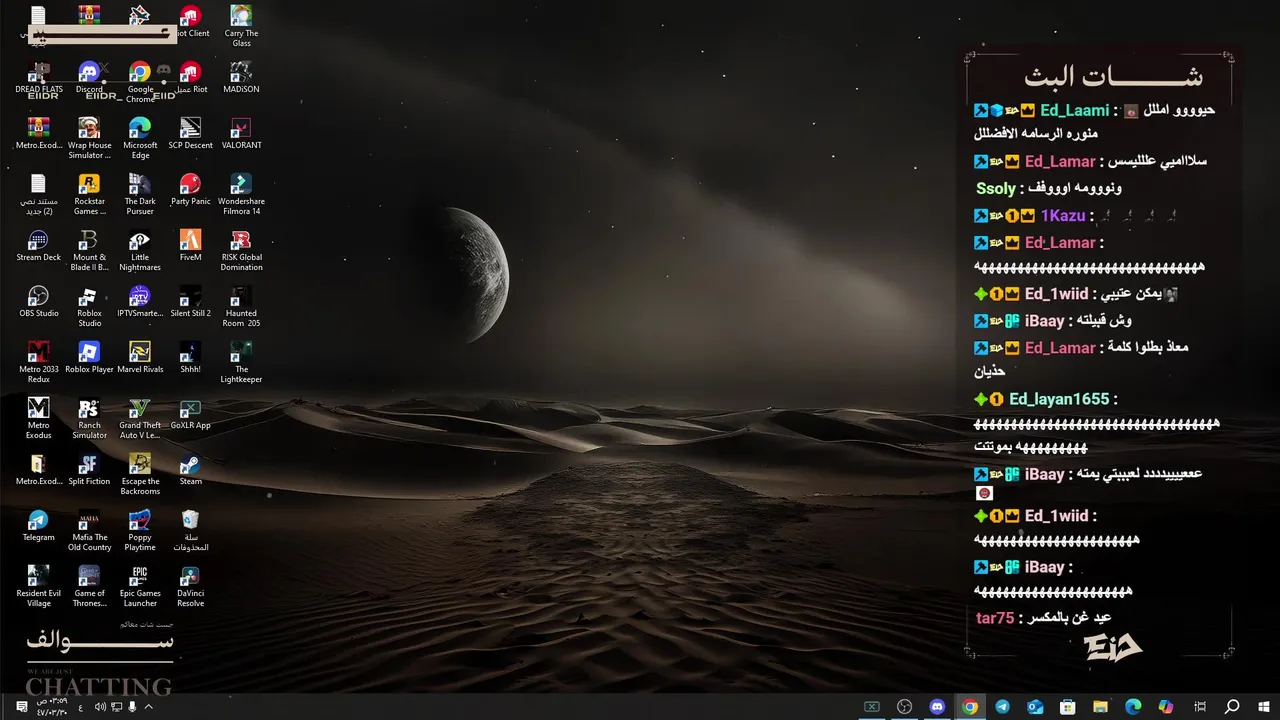Select the Haunted Room 205 shortcut
This screenshot has height=720, width=1280.
pos(241,307)
